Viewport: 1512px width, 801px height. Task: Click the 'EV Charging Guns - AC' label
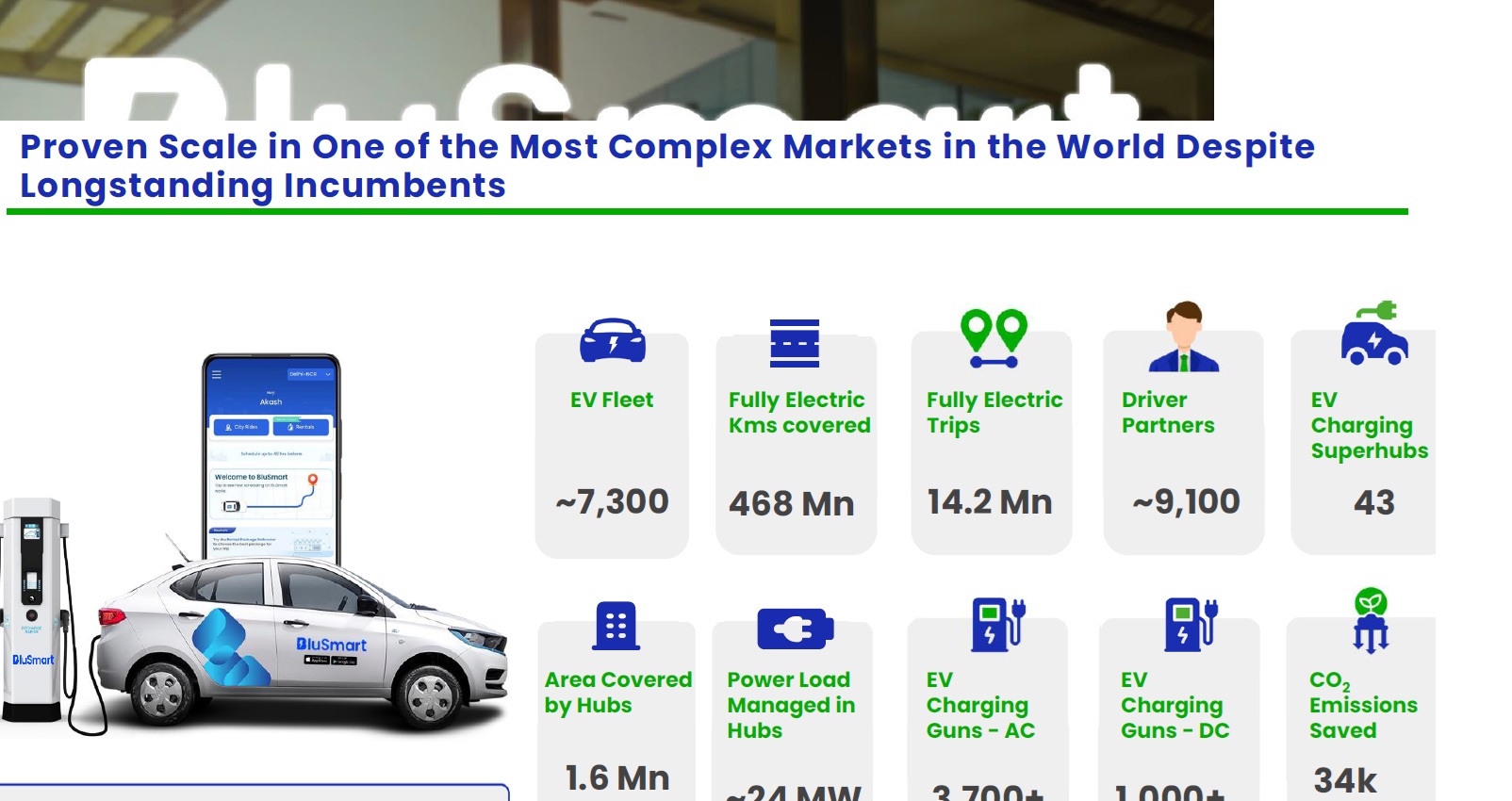click(x=980, y=705)
